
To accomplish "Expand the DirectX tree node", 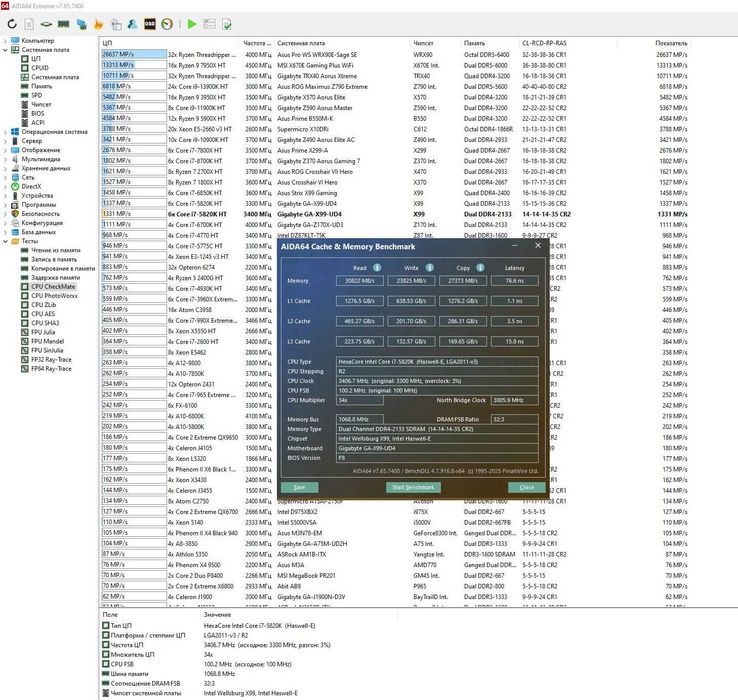I will coord(5,186).
